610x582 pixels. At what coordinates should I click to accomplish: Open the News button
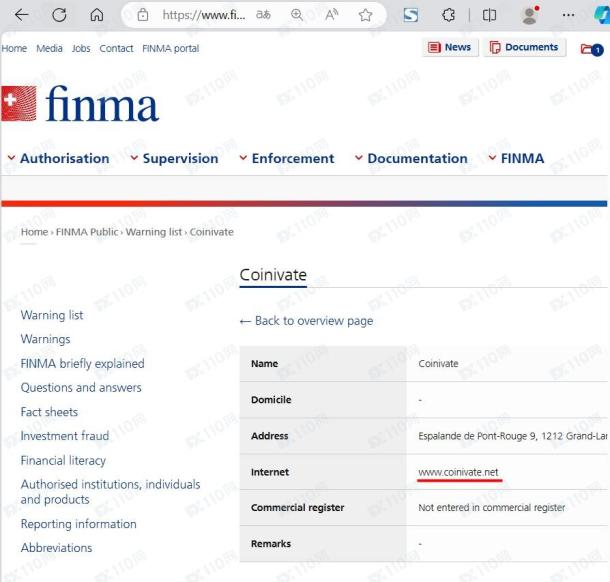coord(450,47)
